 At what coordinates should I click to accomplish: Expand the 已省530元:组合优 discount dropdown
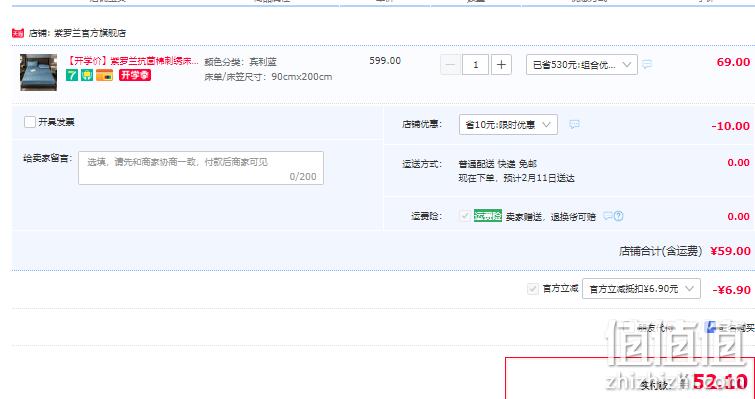point(582,64)
